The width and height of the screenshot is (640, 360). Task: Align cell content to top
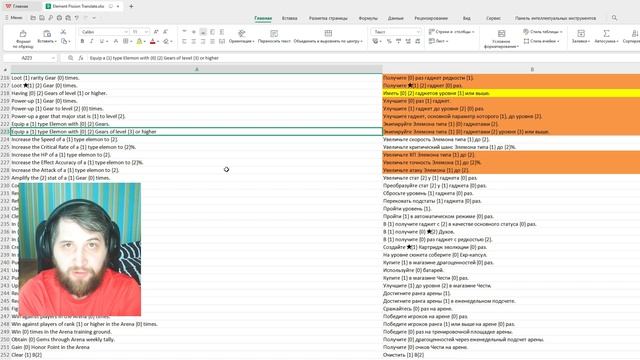(184, 32)
